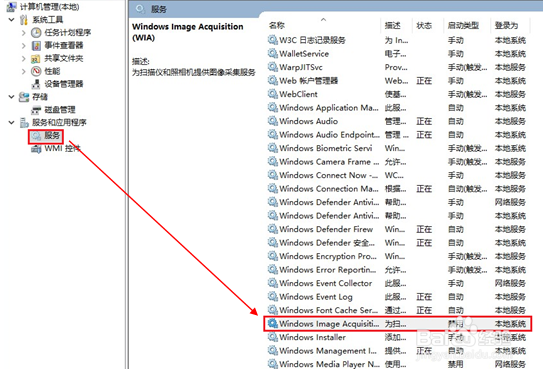Screen dimensions: 543x374
Task: Select the Windows Camera Frame ... service
Action: pyautogui.click(x=329, y=161)
